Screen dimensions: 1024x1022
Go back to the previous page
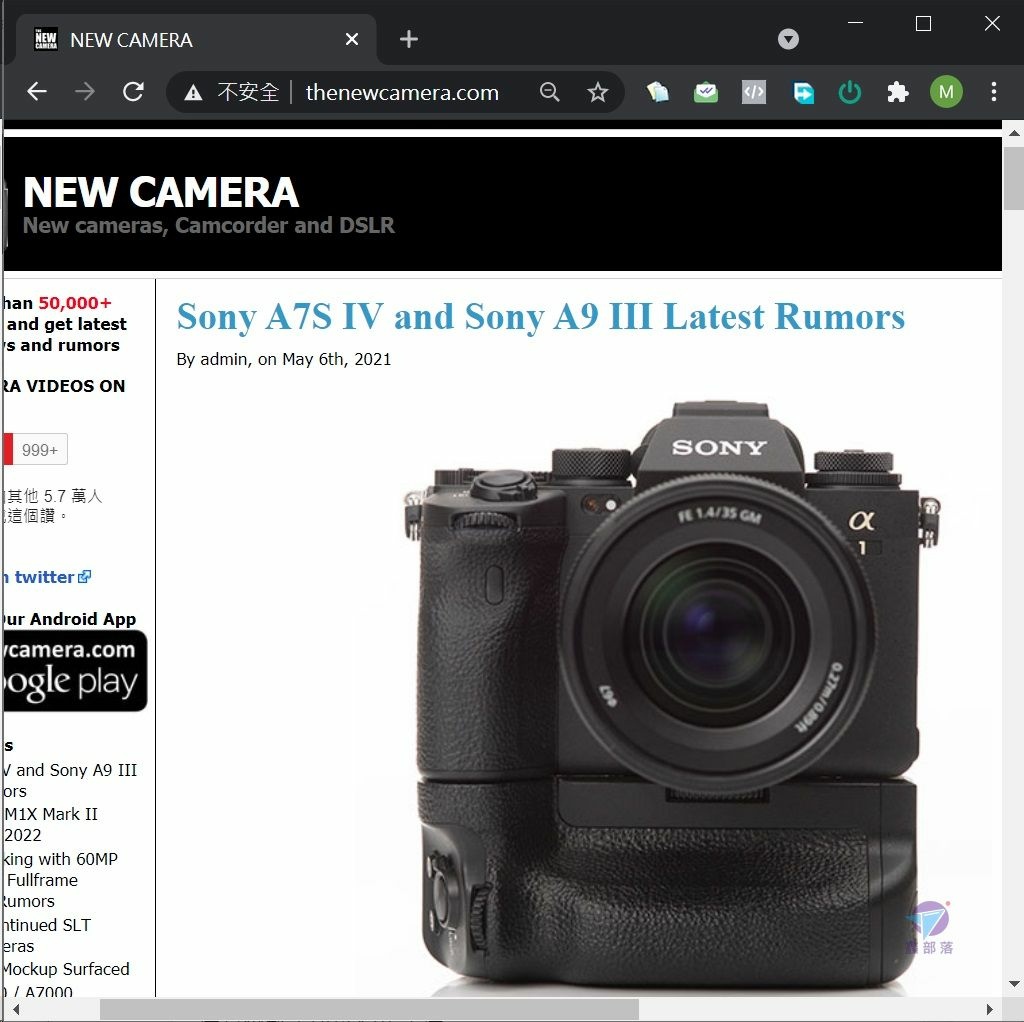(37, 91)
